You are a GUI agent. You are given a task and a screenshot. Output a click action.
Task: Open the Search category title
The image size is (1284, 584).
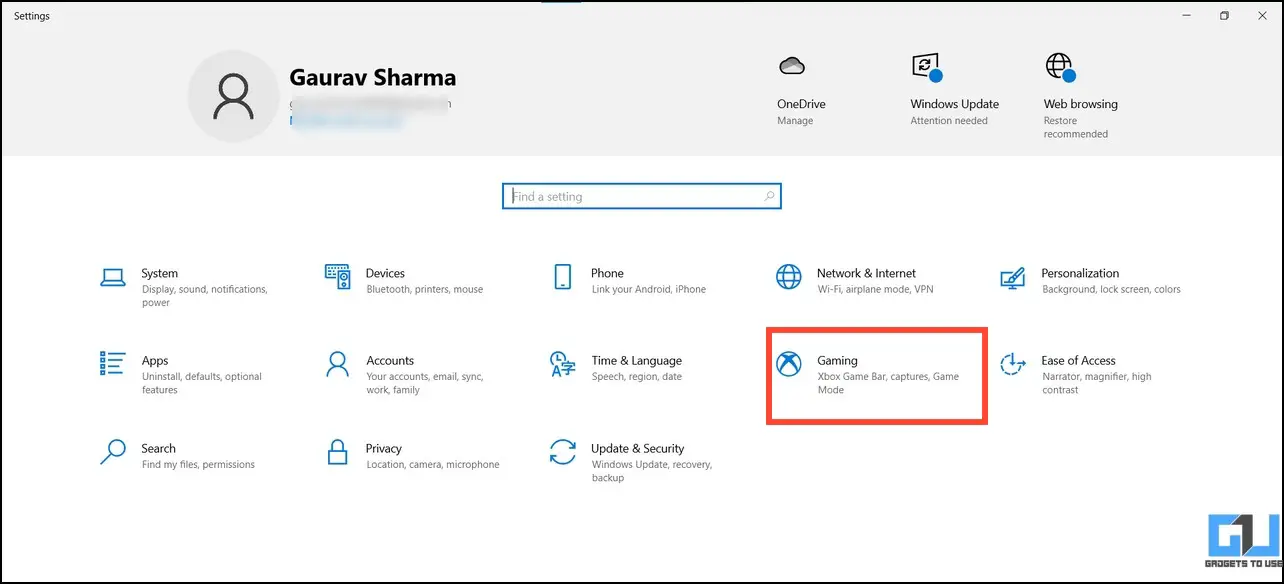click(158, 449)
